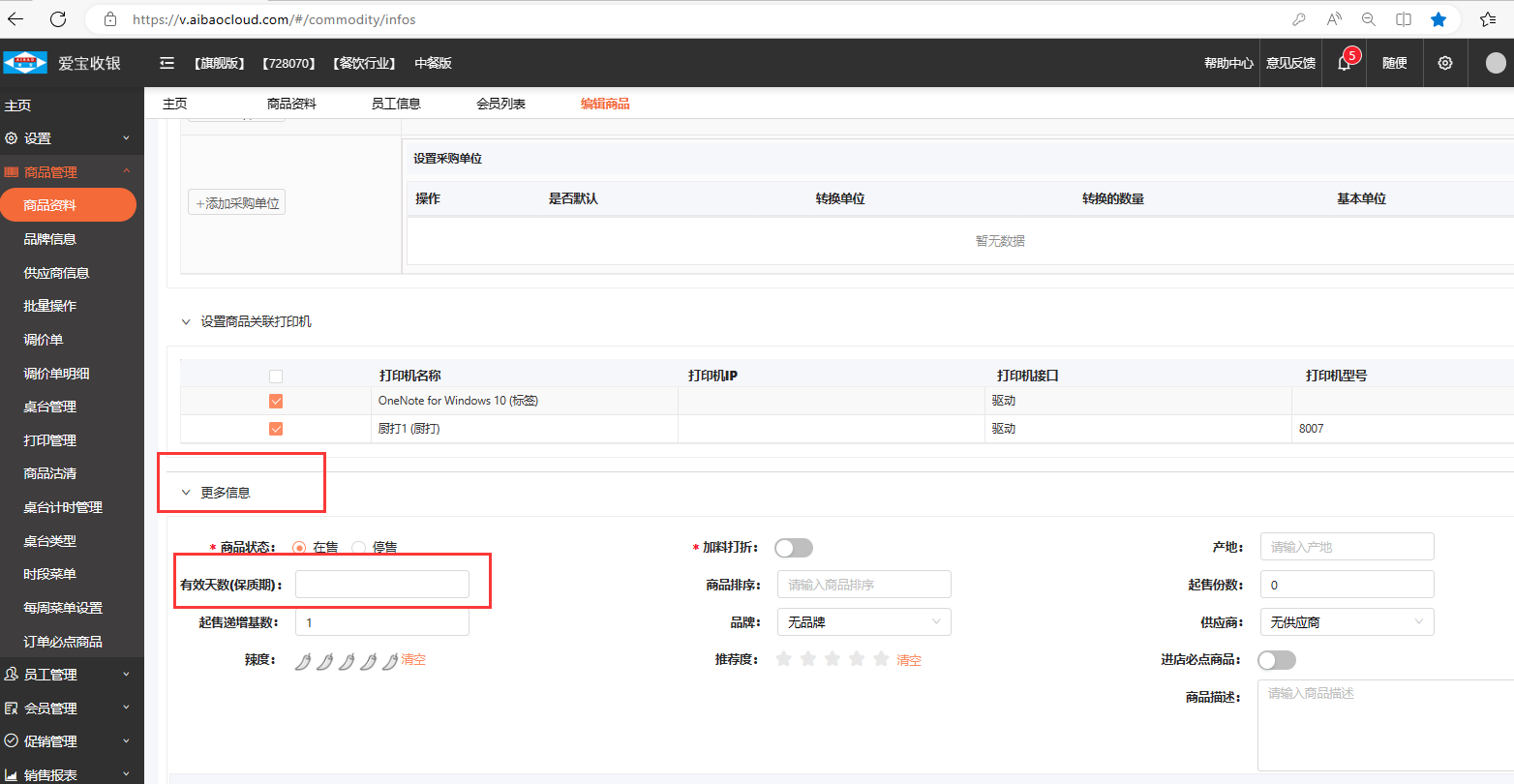Toggle the 进店必点商品 switch
1514x784 pixels.
pyautogui.click(x=1276, y=660)
